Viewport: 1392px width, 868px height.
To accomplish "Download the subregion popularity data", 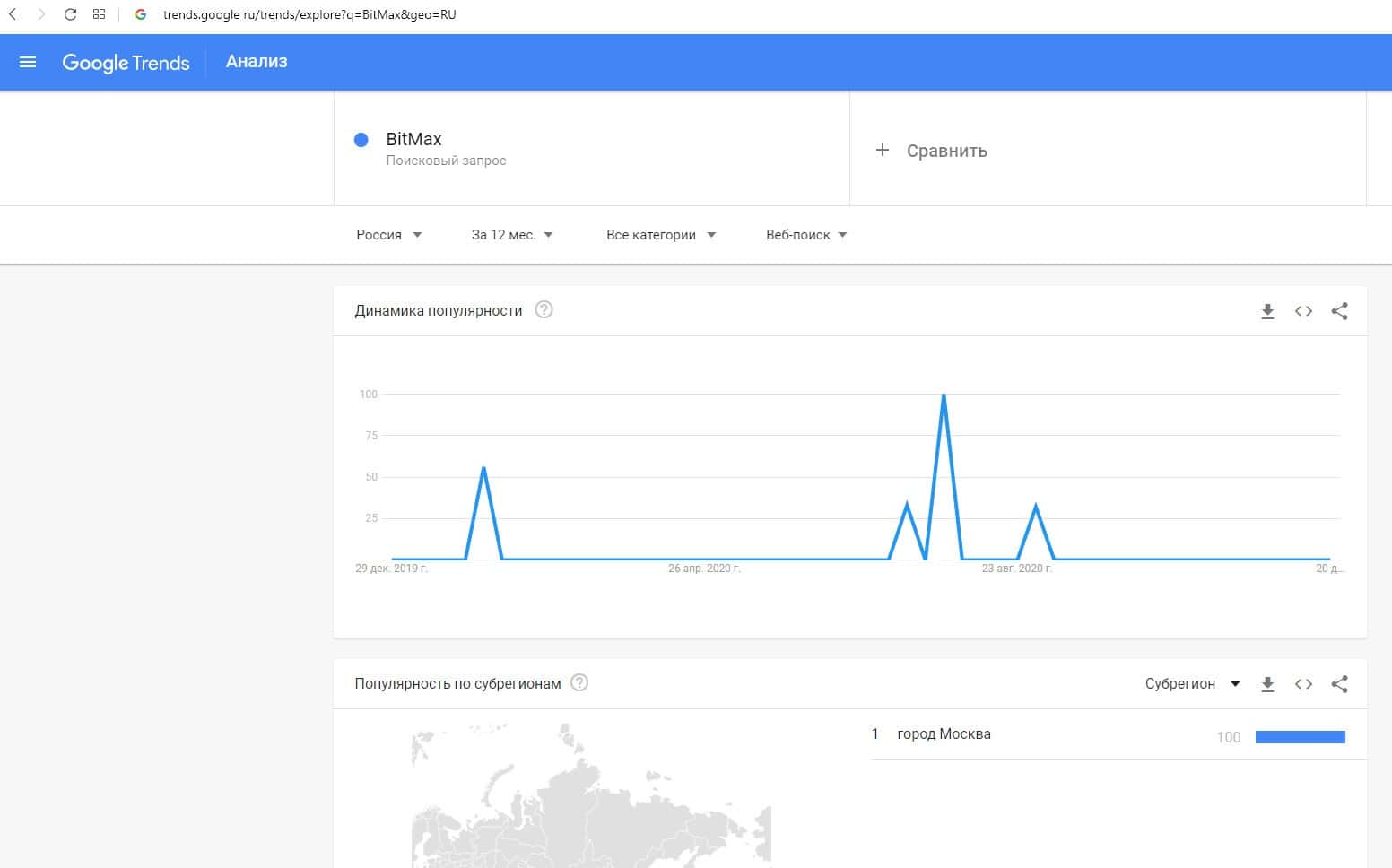I will [x=1267, y=684].
